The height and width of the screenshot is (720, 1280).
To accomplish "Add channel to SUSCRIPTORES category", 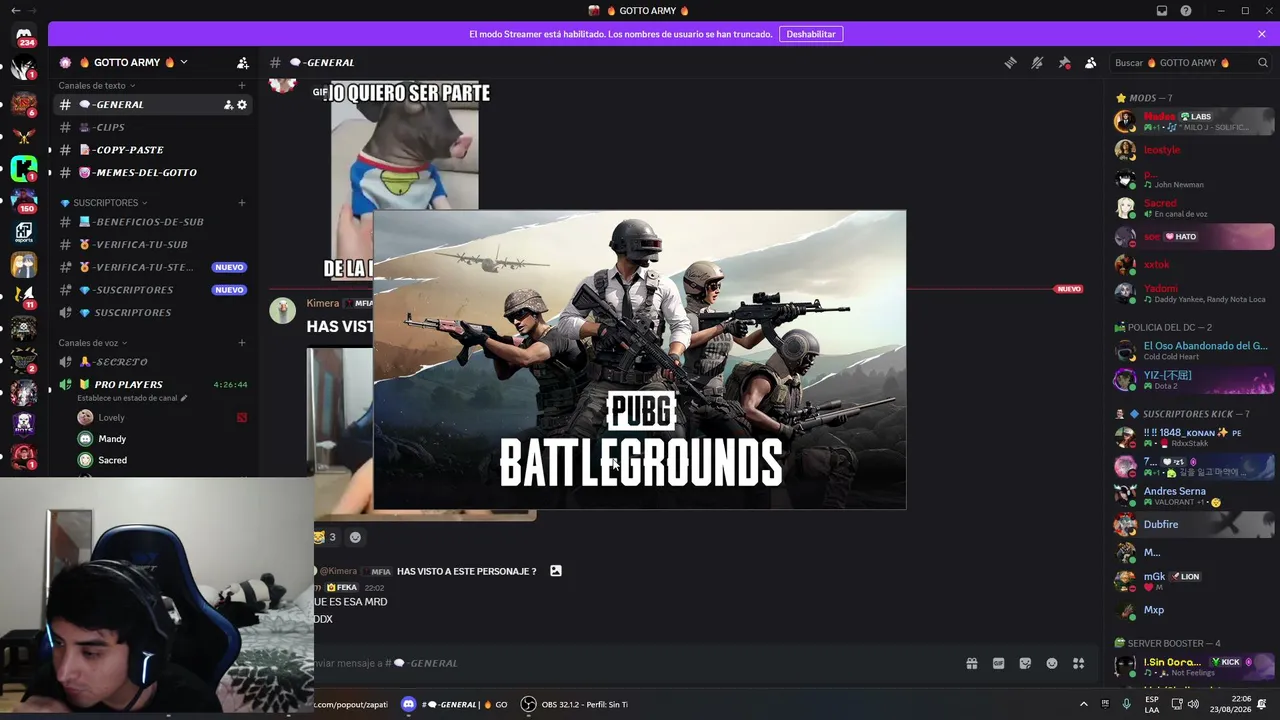I will click(241, 203).
